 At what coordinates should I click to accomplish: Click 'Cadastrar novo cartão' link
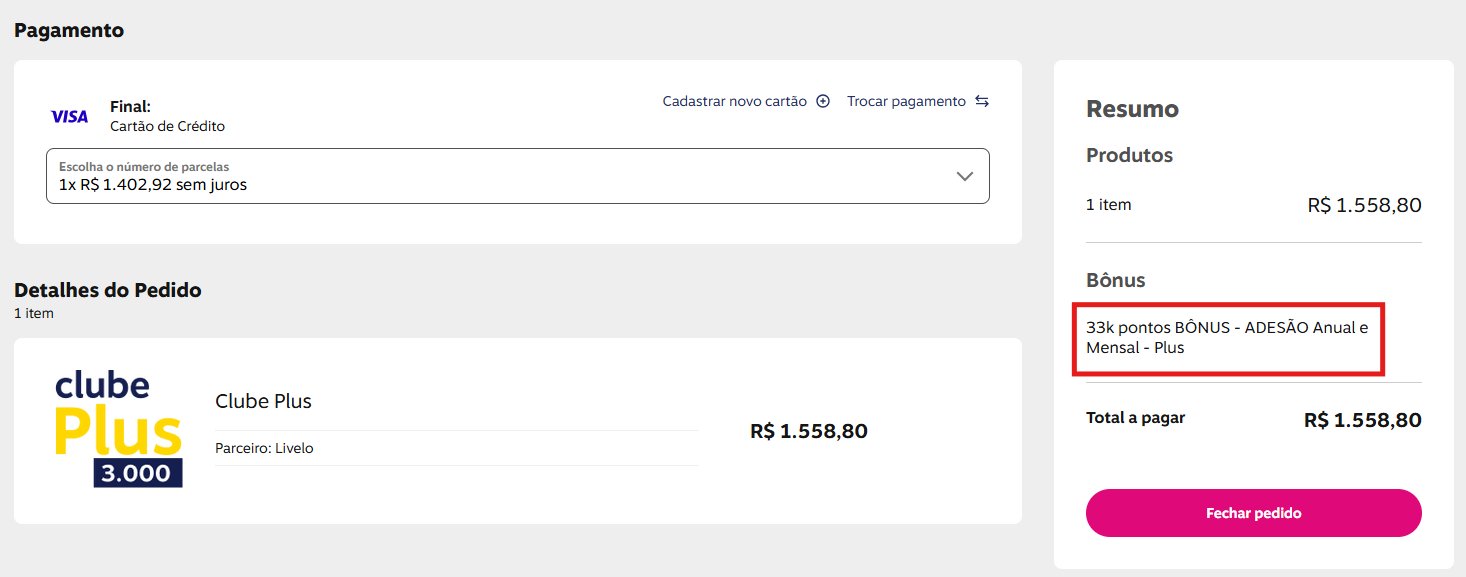pyautogui.click(x=734, y=101)
